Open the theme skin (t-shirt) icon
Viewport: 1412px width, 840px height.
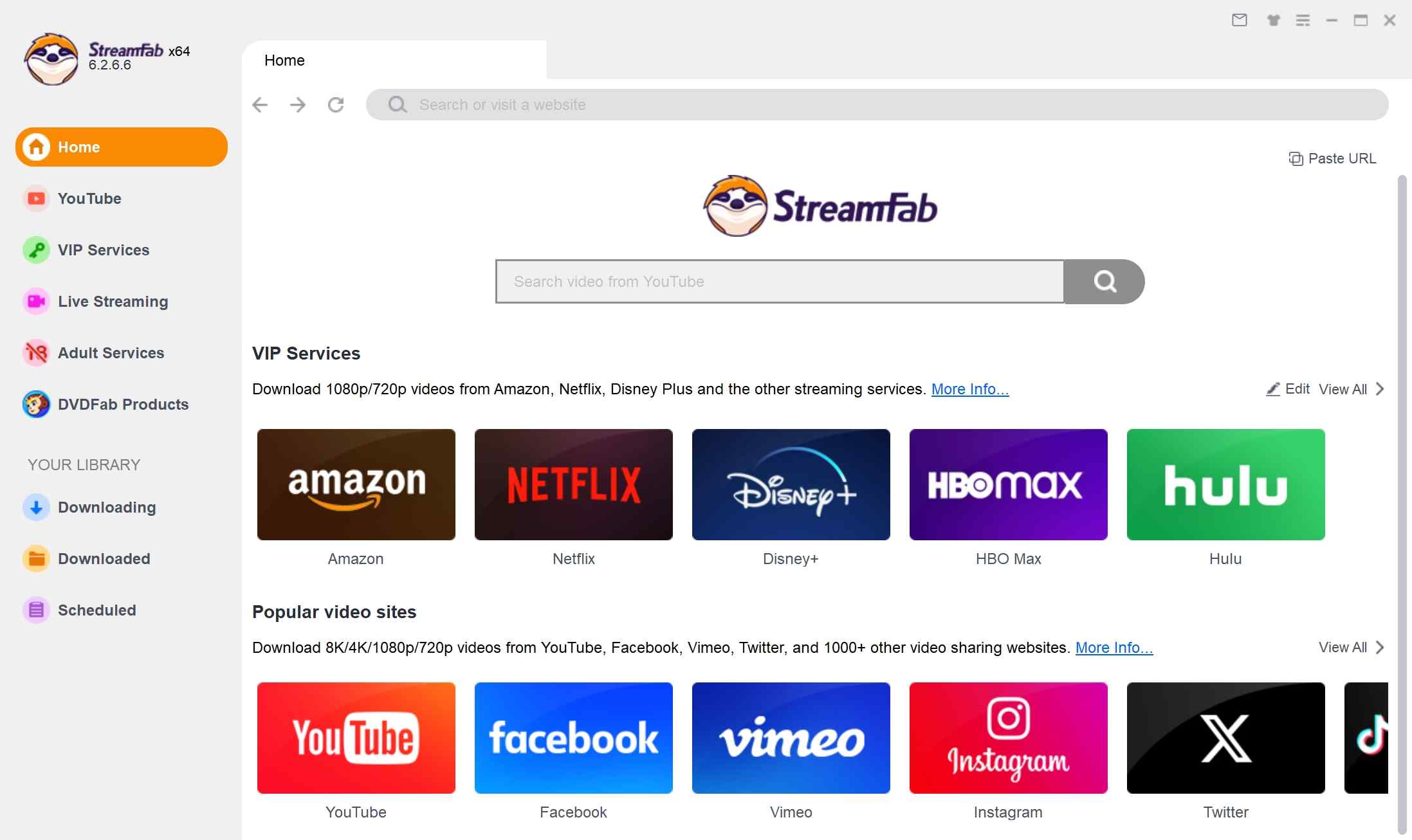click(1272, 20)
